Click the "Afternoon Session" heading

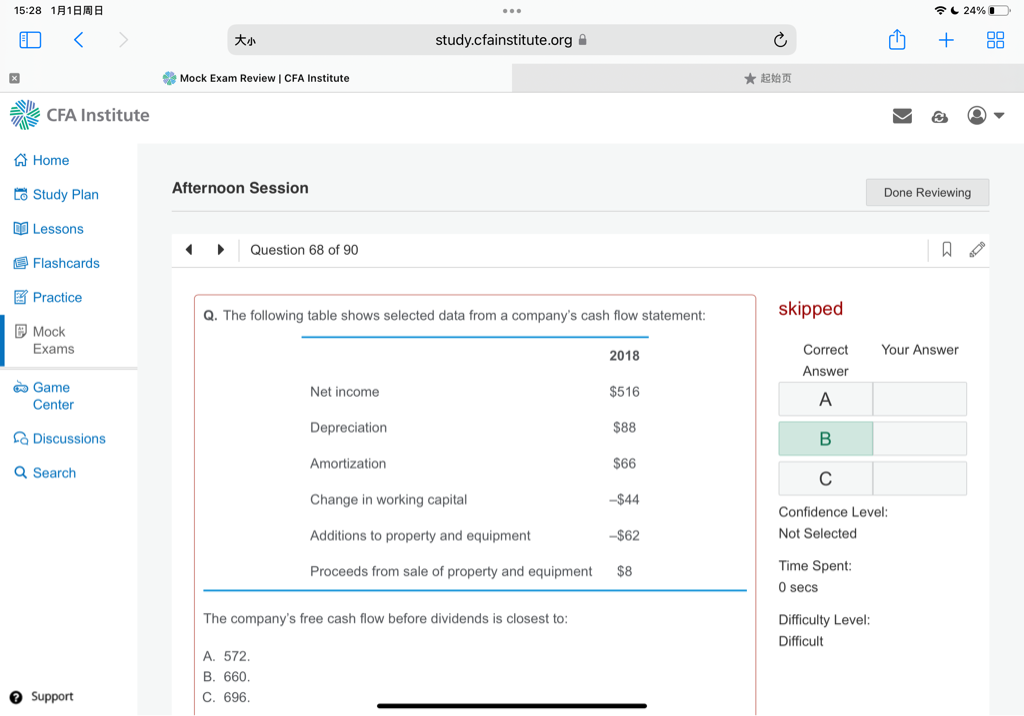pyautogui.click(x=240, y=187)
